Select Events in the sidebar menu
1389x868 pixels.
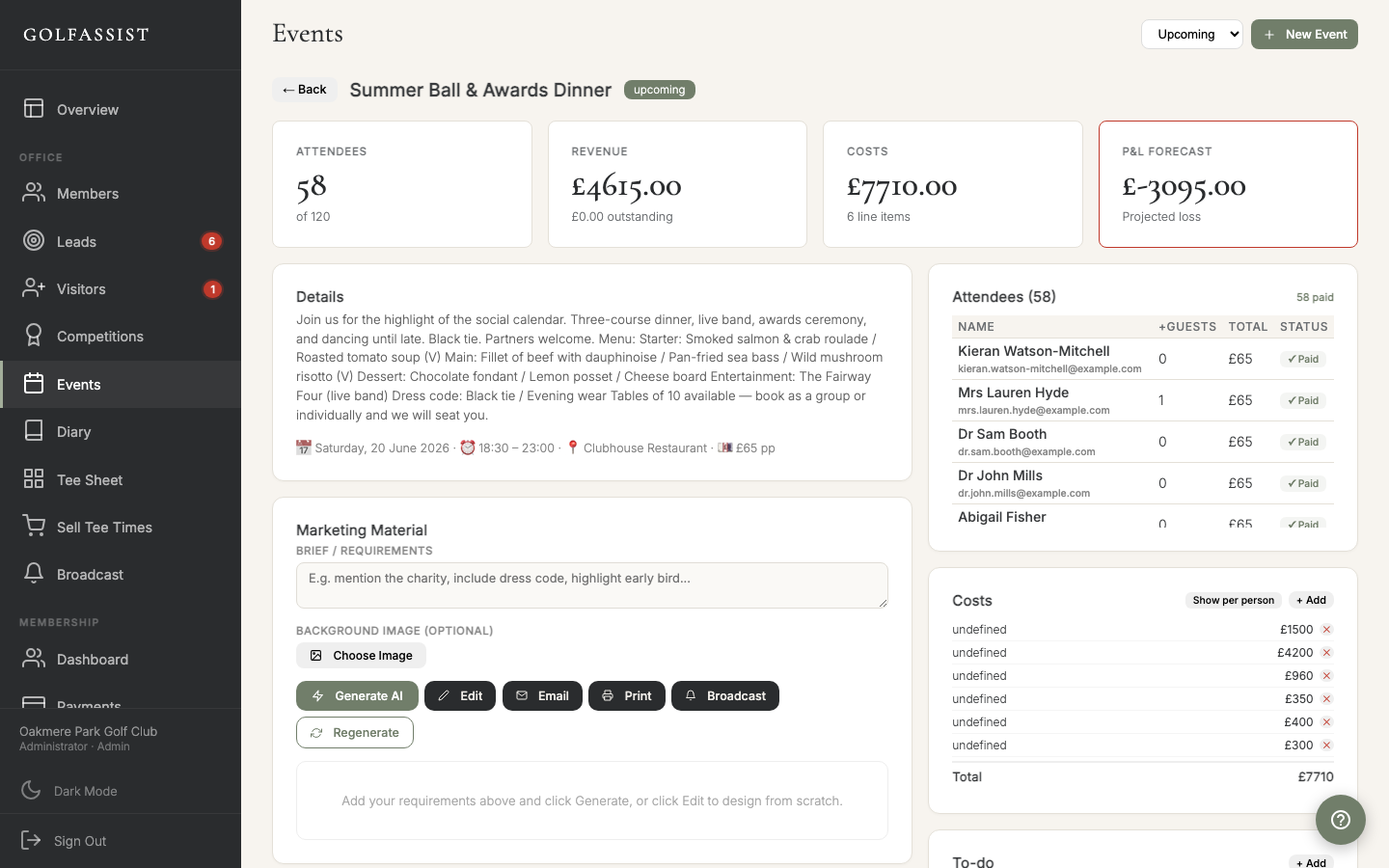click(79, 384)
